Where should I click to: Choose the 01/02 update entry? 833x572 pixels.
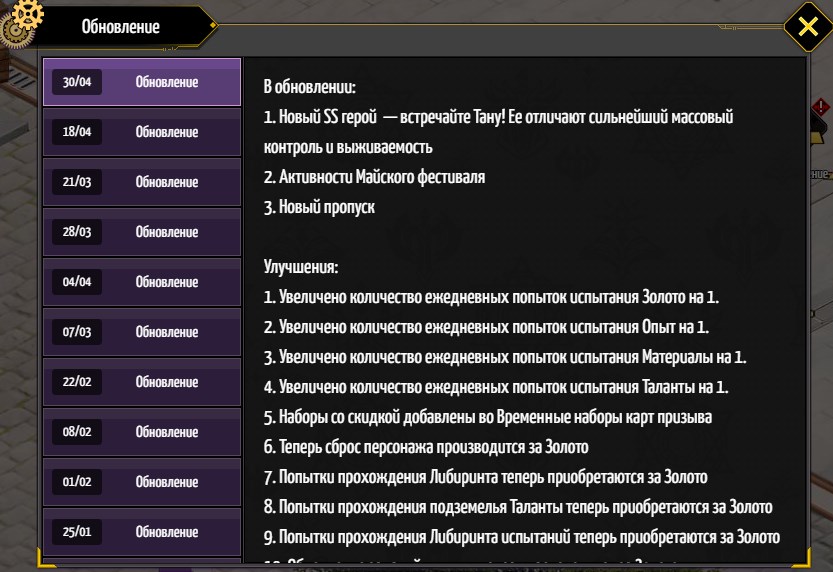[x=141, y=482]
